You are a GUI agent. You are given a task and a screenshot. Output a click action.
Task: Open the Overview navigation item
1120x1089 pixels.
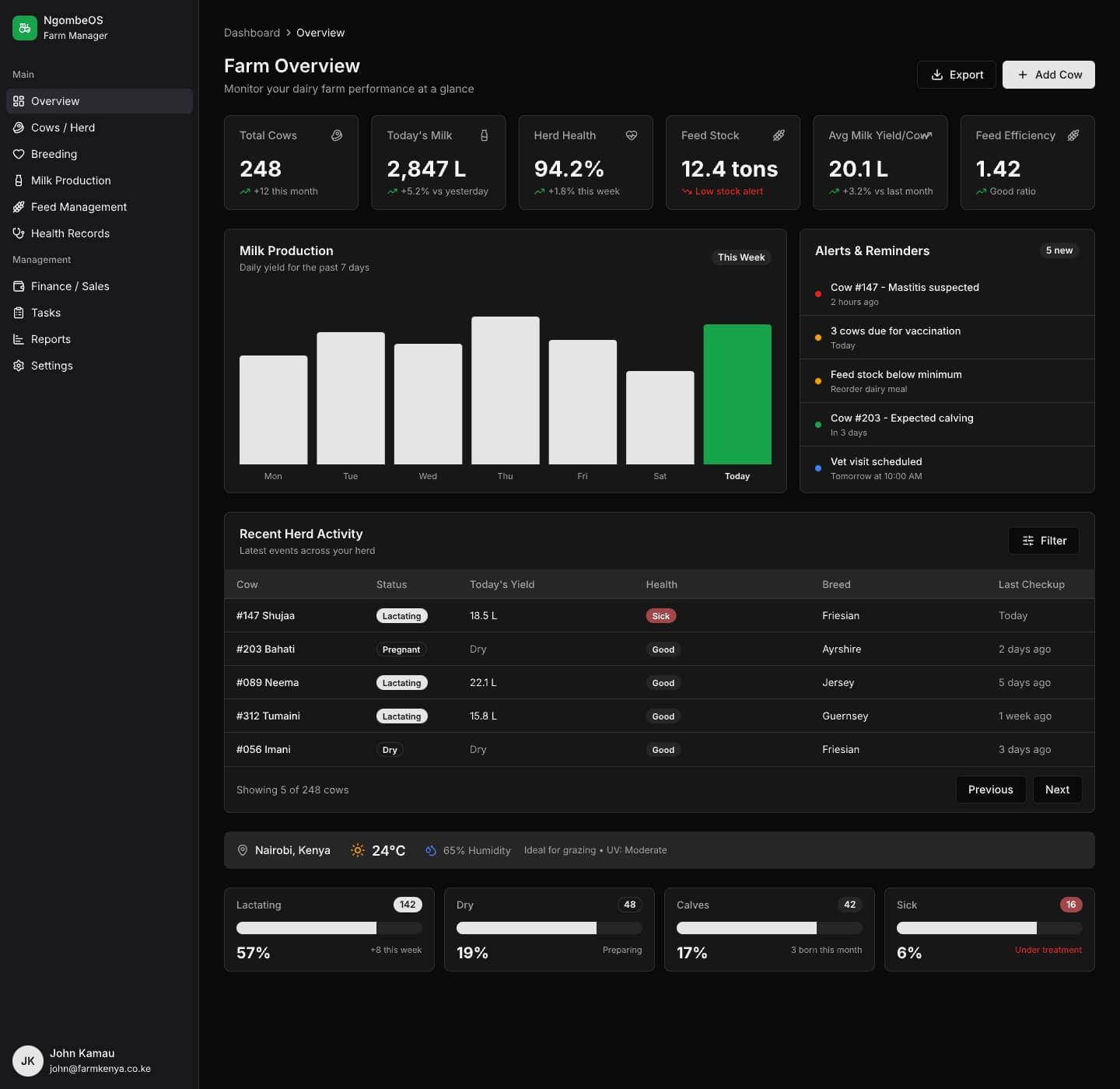coord(54,101)
